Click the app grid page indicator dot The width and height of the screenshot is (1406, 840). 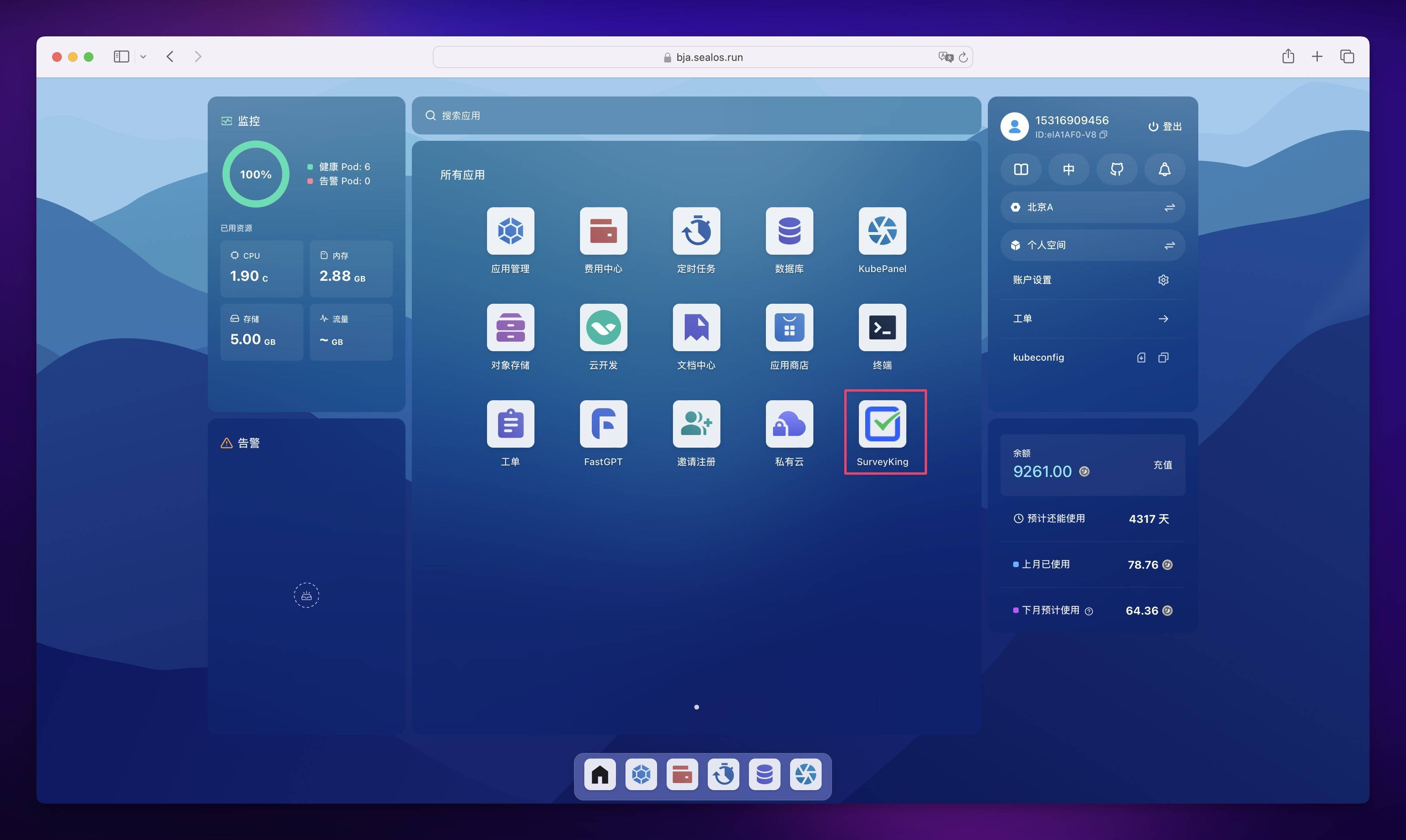tap(696, 707)
